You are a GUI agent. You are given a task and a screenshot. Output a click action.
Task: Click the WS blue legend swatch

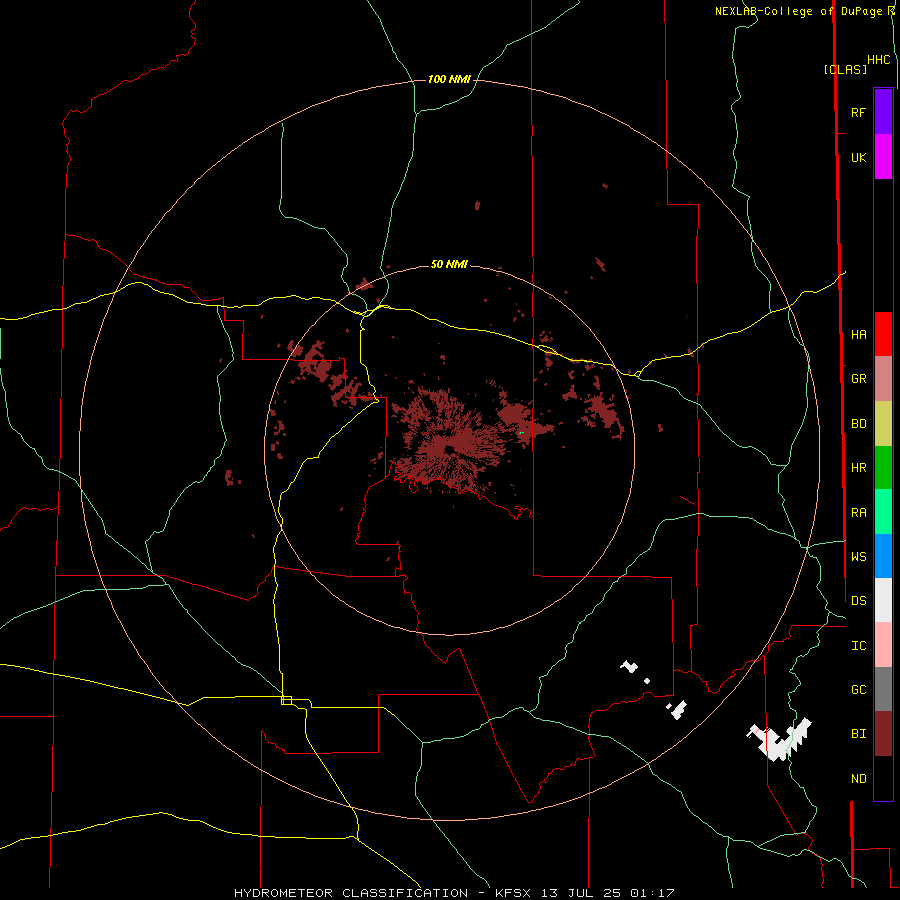883,556
